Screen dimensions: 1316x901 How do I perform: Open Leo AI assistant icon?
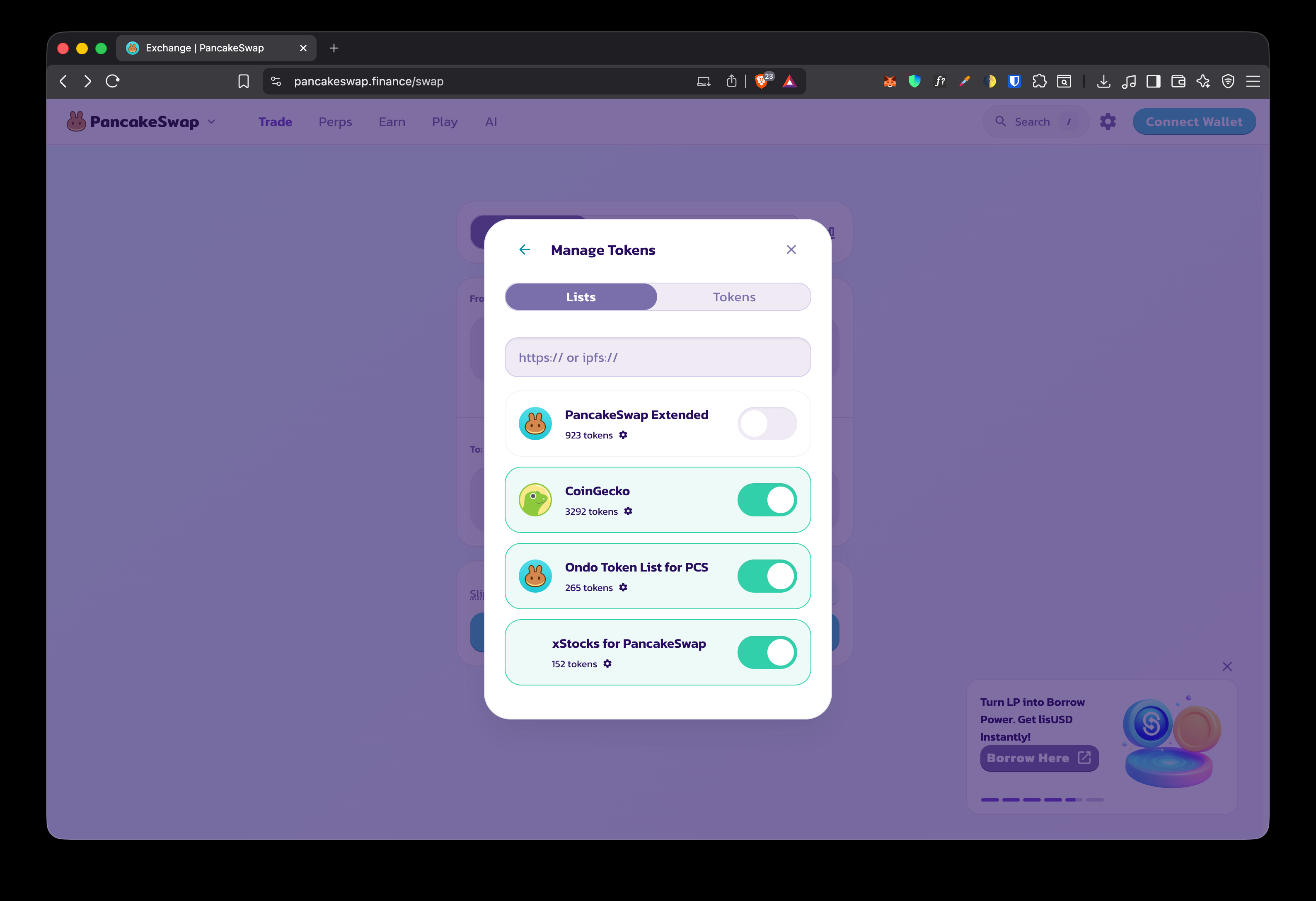click(1203, 82)
